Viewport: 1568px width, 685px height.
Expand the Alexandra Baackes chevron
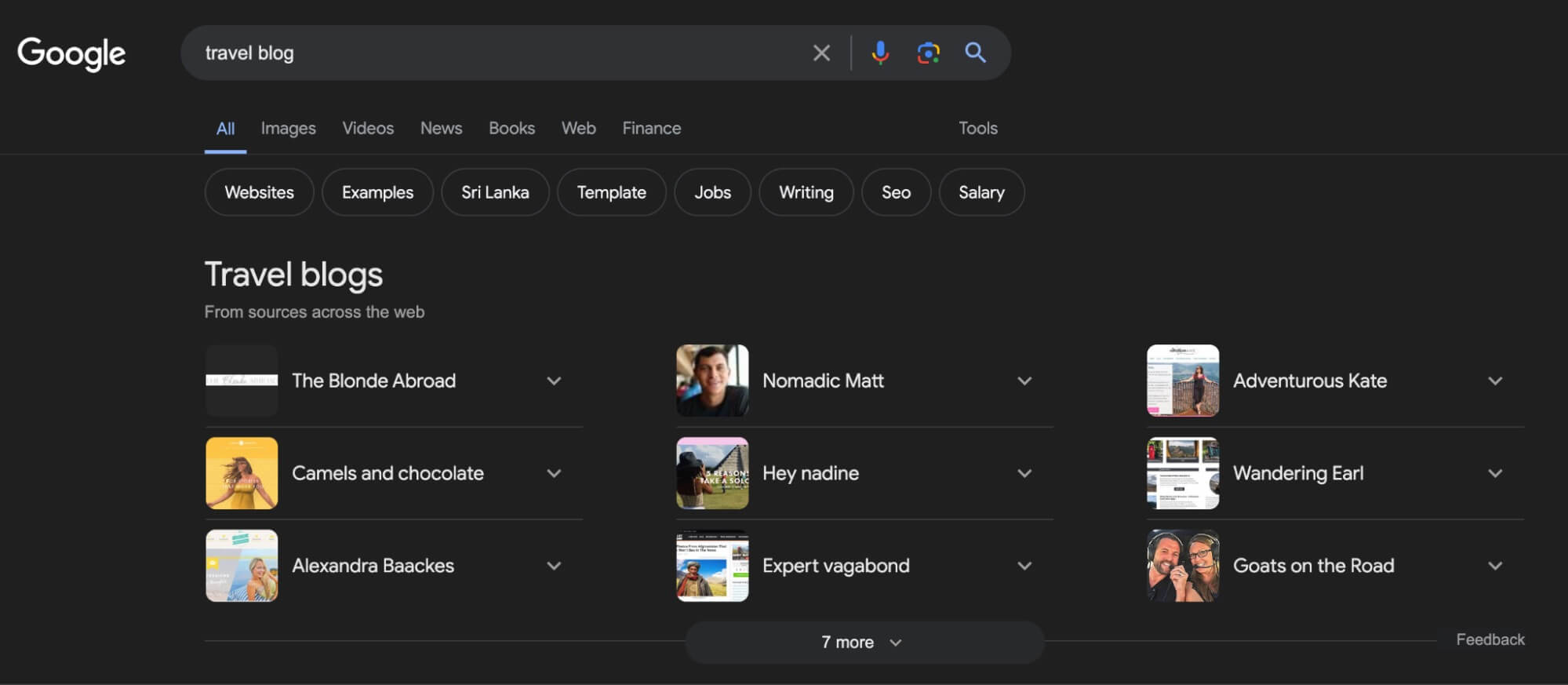(x=554, y=566)
